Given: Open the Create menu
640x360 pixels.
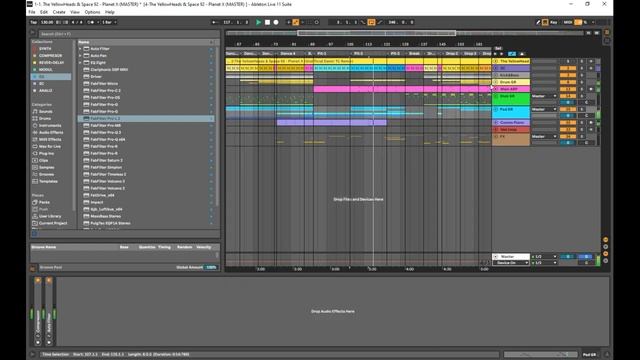Looking at the screenshot, I should [x=59, y=12].
